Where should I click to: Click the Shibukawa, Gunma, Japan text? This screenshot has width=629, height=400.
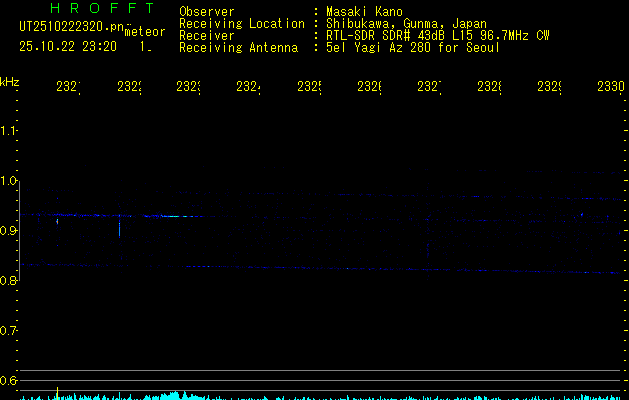[x=406, y=24]
